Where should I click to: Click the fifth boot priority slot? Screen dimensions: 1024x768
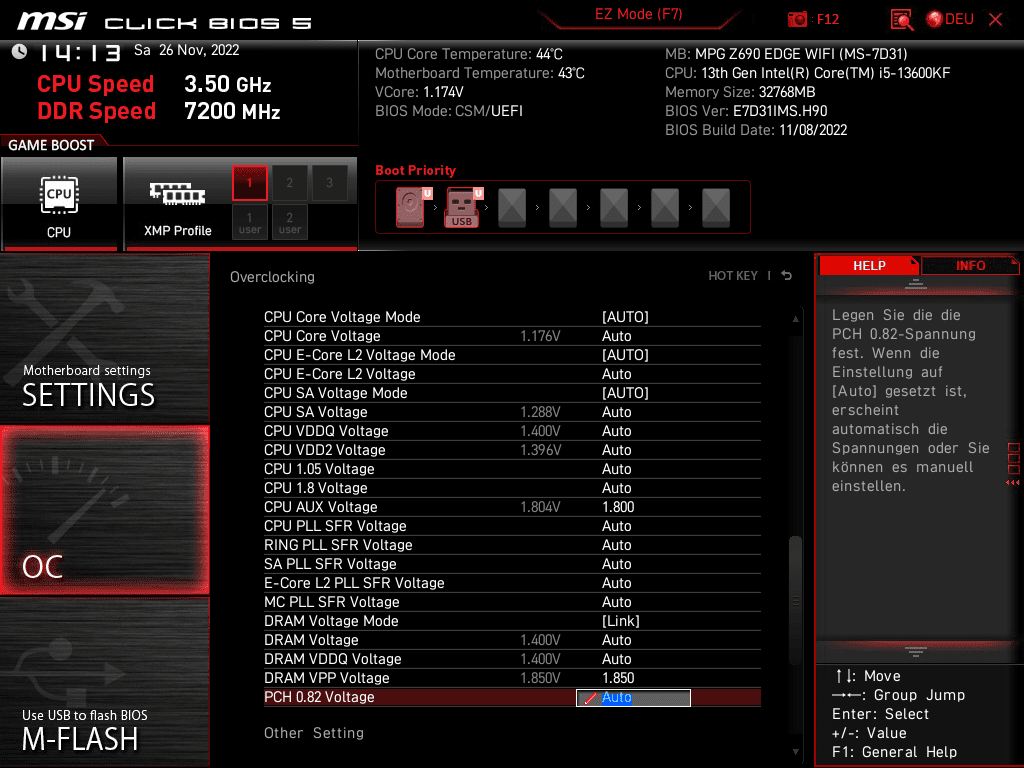click(x=614, y=207)
